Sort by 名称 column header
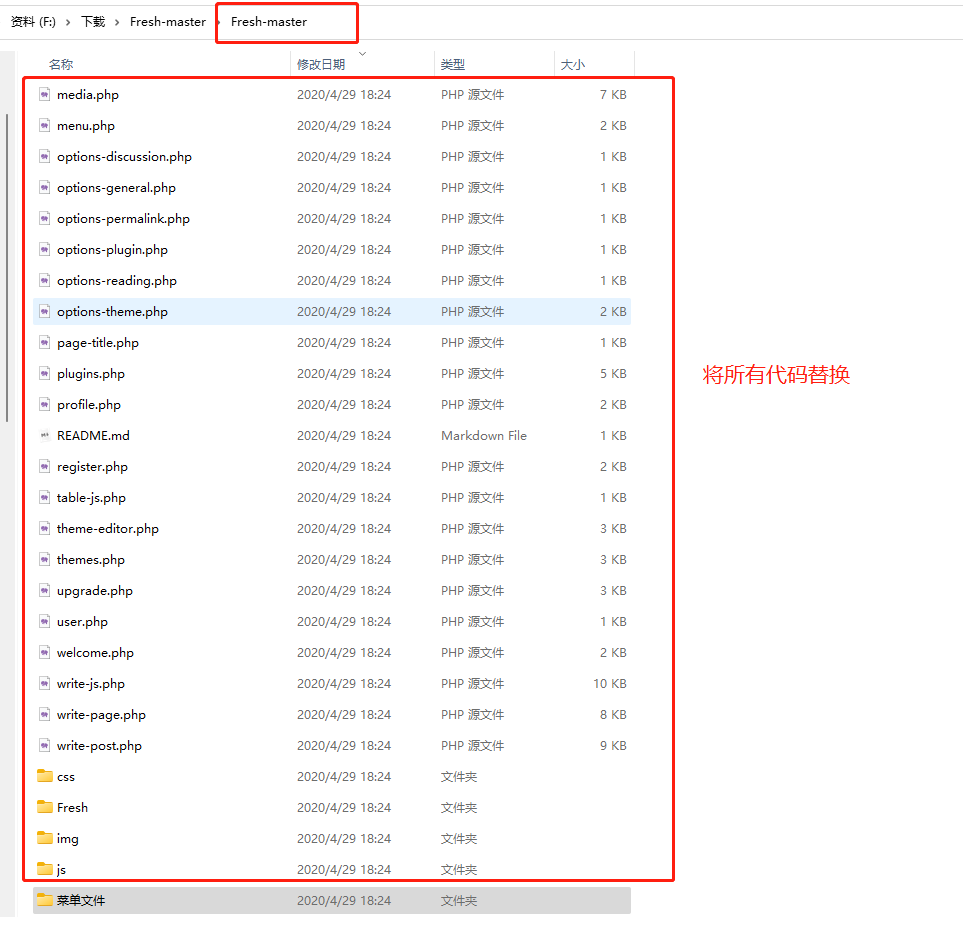 [x=61, y=64]
